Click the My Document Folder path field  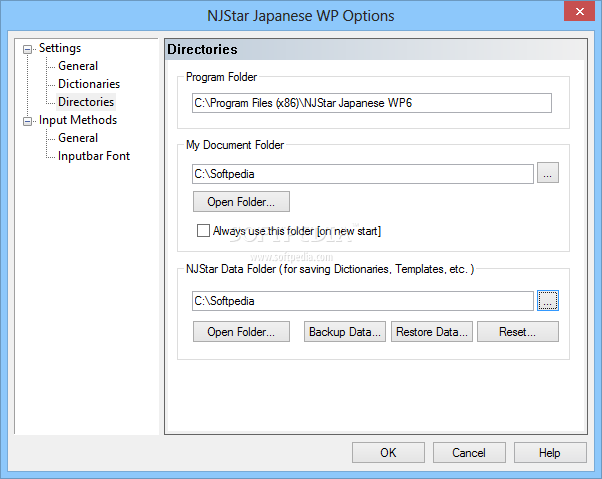click(363, 174)
